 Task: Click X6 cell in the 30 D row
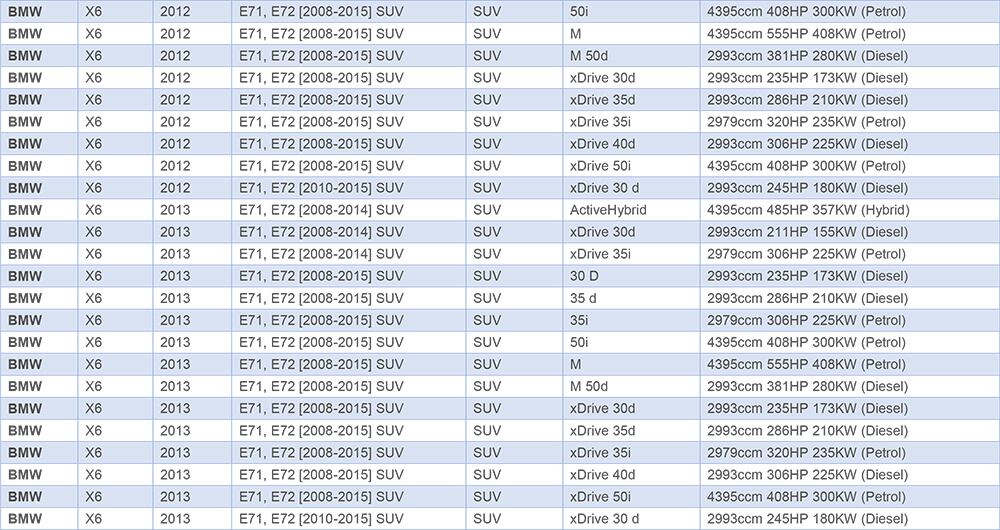(94, 276)
